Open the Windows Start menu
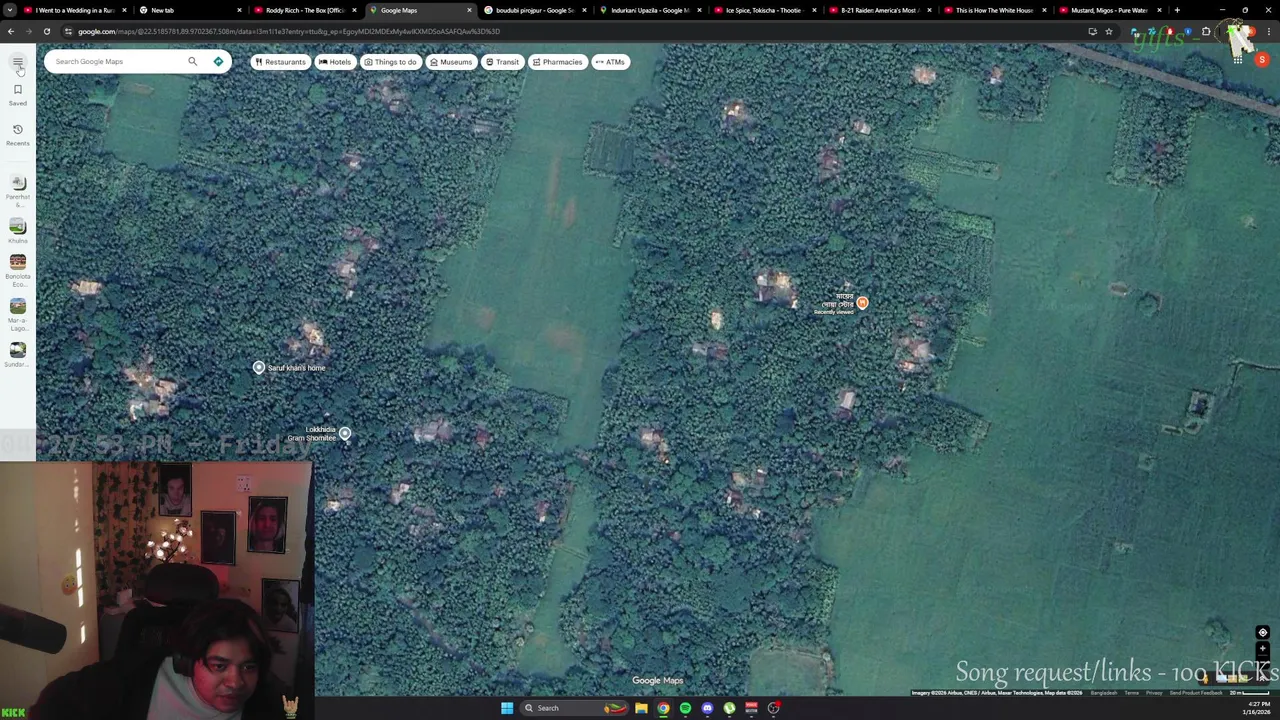The image size is (1280, 720). [x=507, y=708]
